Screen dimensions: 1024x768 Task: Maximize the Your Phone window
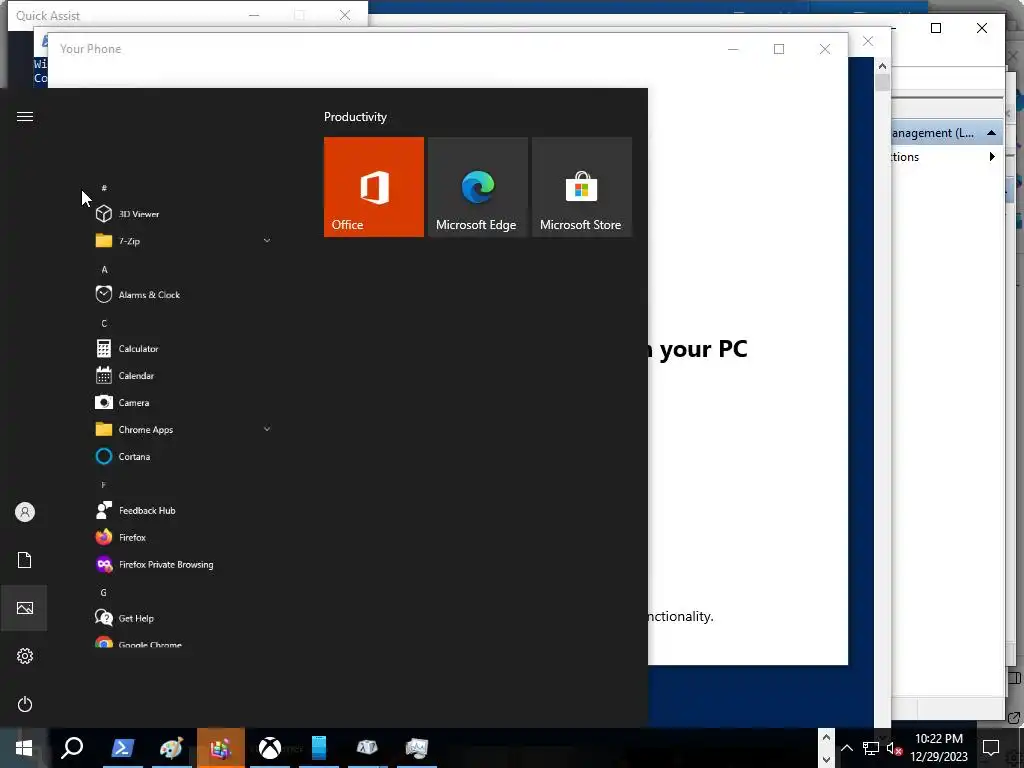click(778, 49)
